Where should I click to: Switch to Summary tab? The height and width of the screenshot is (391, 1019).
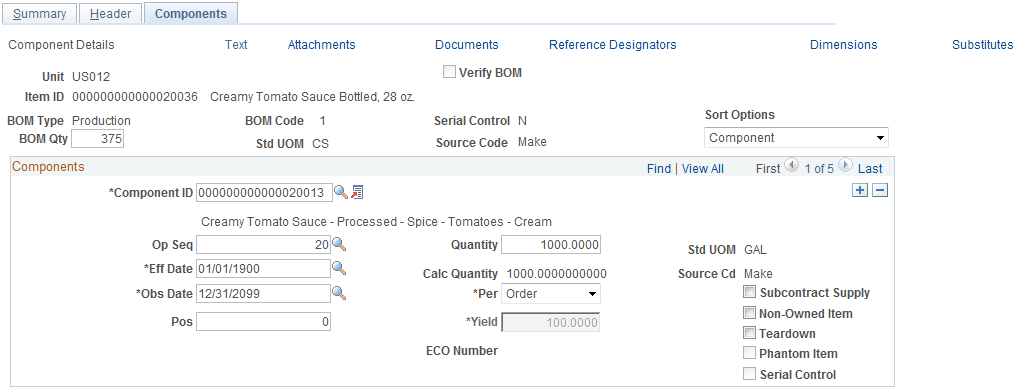click(x=40, y=14)
